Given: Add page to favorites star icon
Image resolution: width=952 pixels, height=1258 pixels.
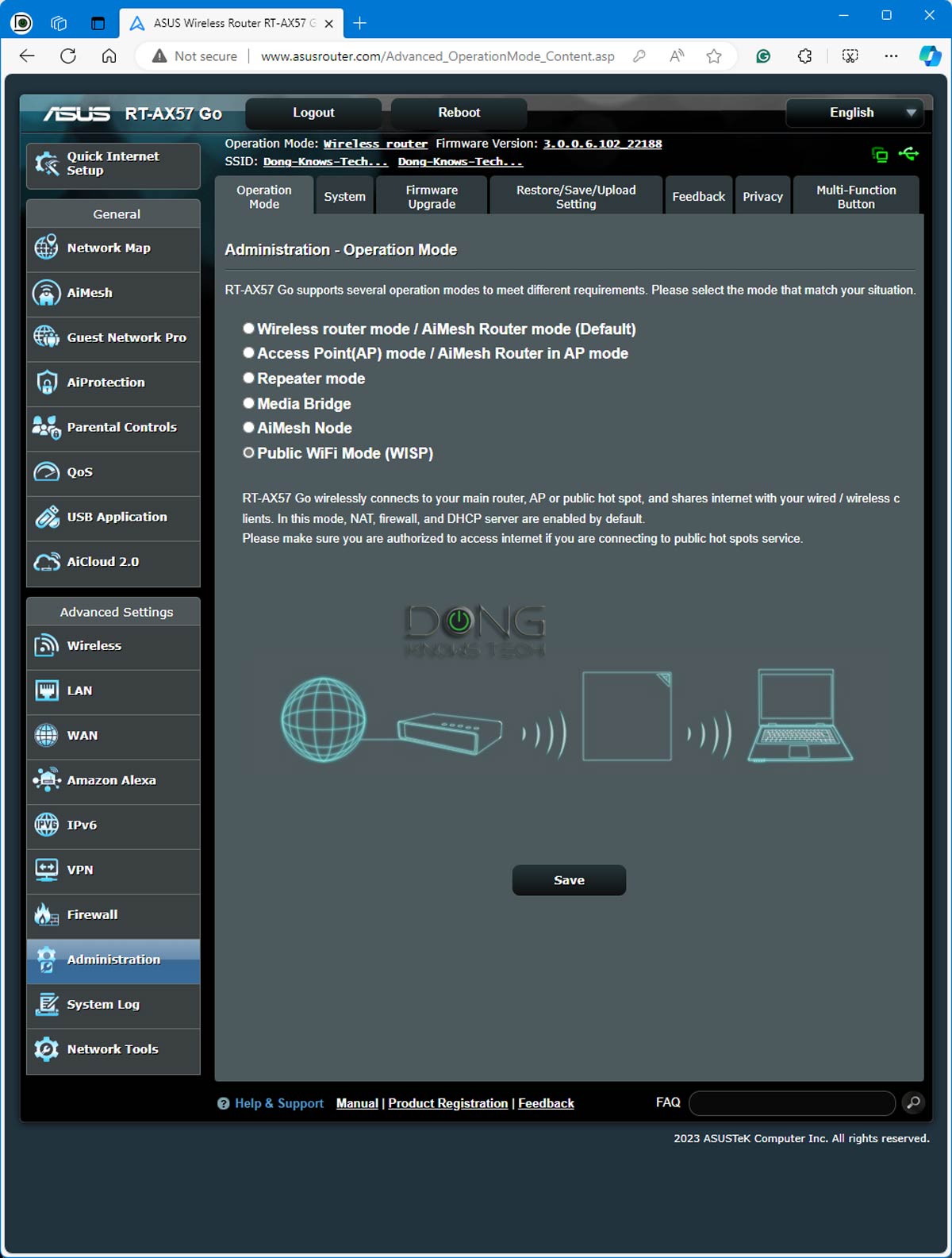Looking at the screenshot, I should pos(714,56).
